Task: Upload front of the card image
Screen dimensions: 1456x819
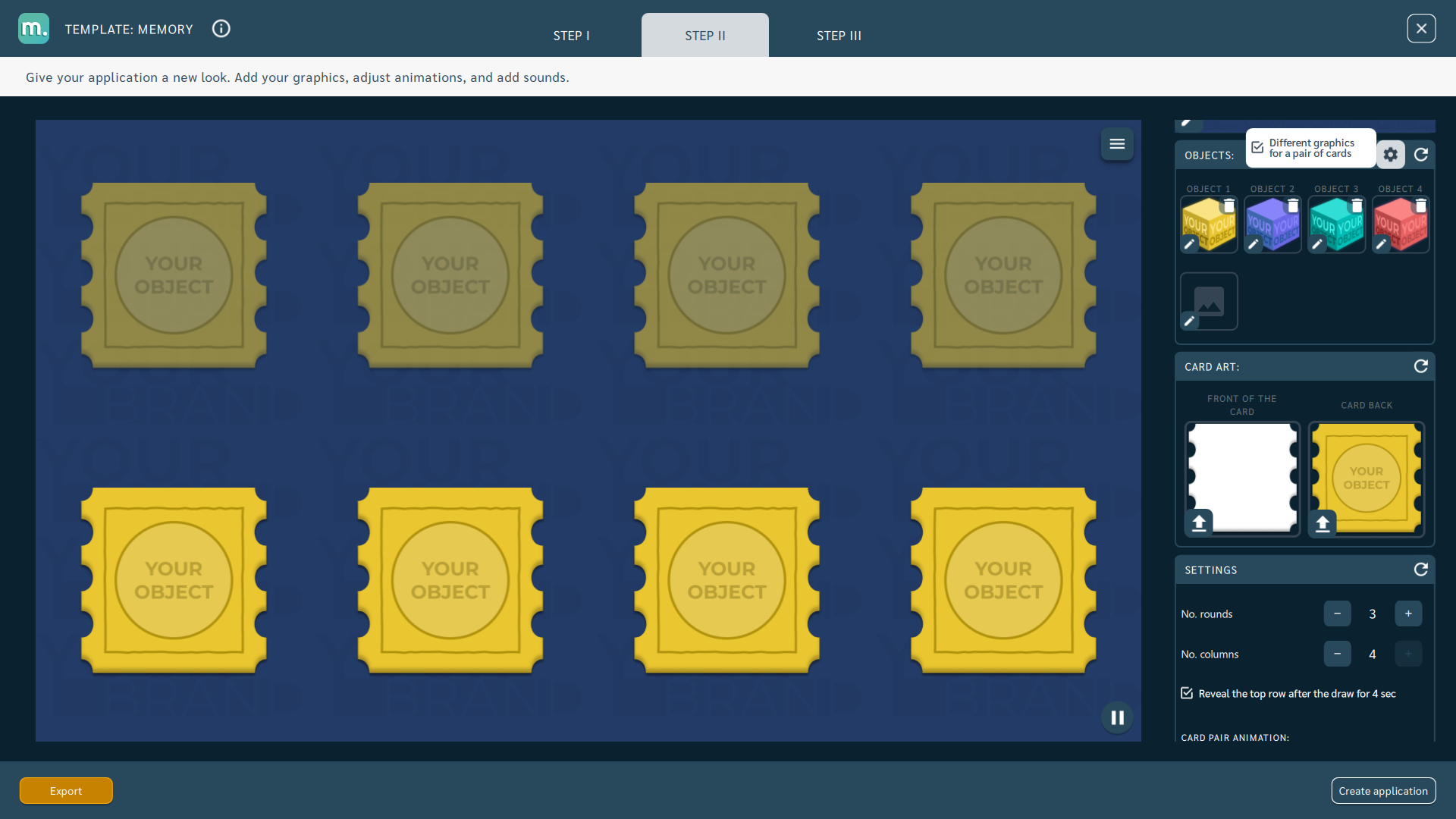Action: (x=1199, y=523)
